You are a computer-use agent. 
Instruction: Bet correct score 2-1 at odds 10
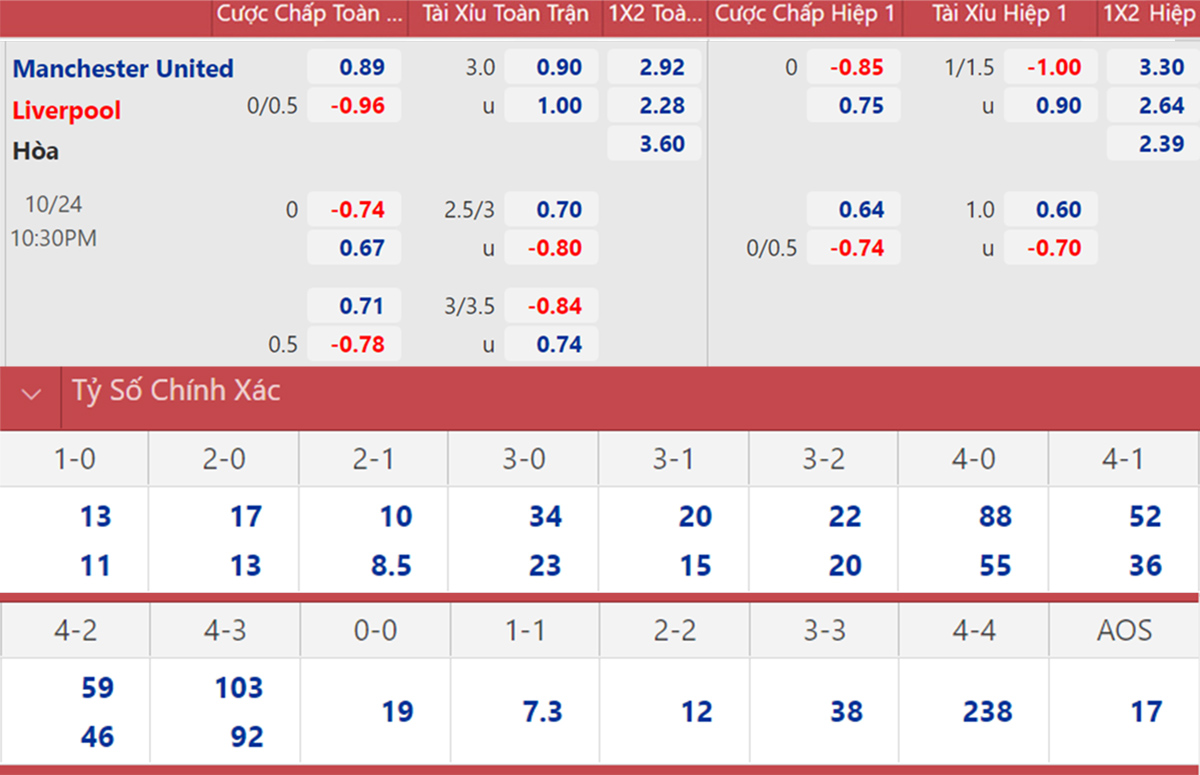tap(395, 517)
